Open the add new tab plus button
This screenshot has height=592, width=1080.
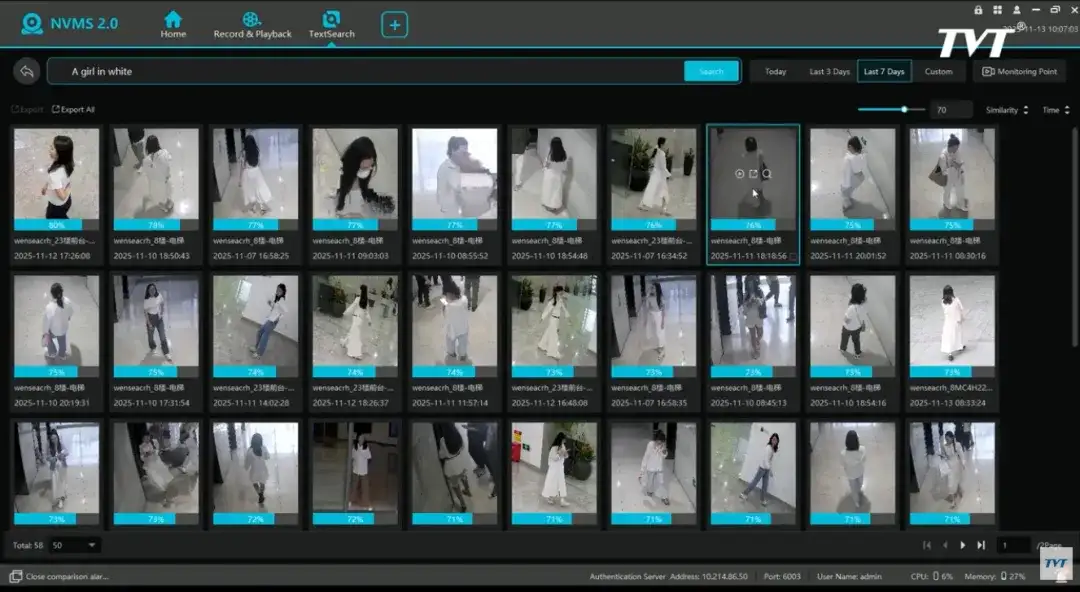394,25
